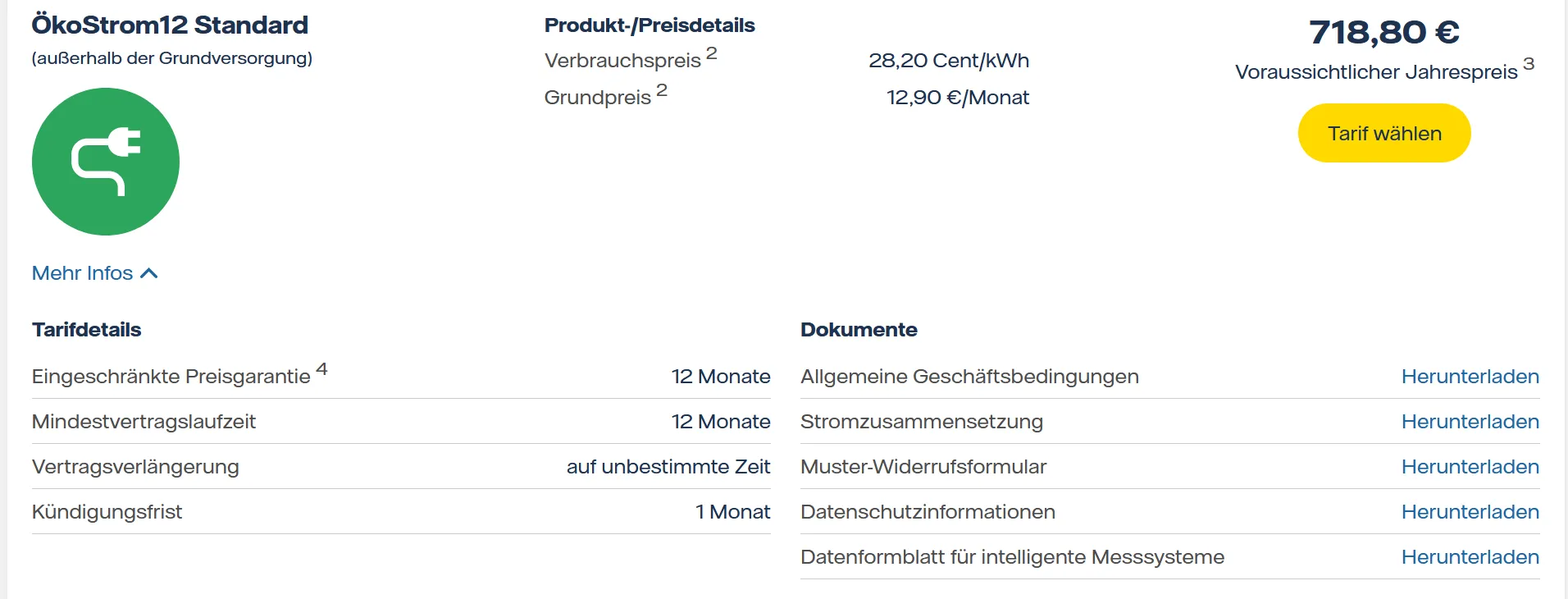Download the Stromzusammensetzung document
Screen dimensions: 1568x599
[x=1470, y=422]
